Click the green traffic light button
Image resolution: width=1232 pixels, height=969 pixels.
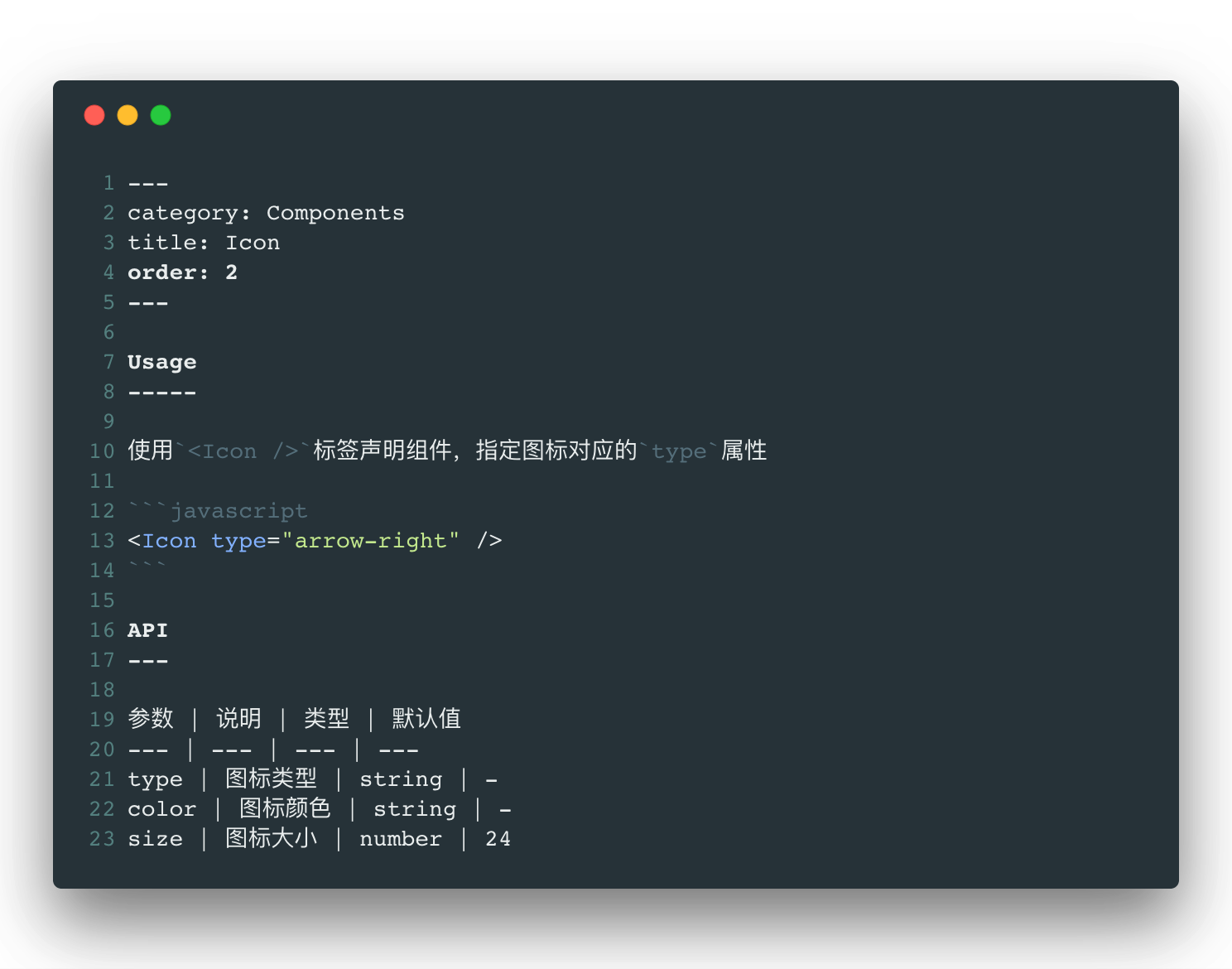point(161,115)
